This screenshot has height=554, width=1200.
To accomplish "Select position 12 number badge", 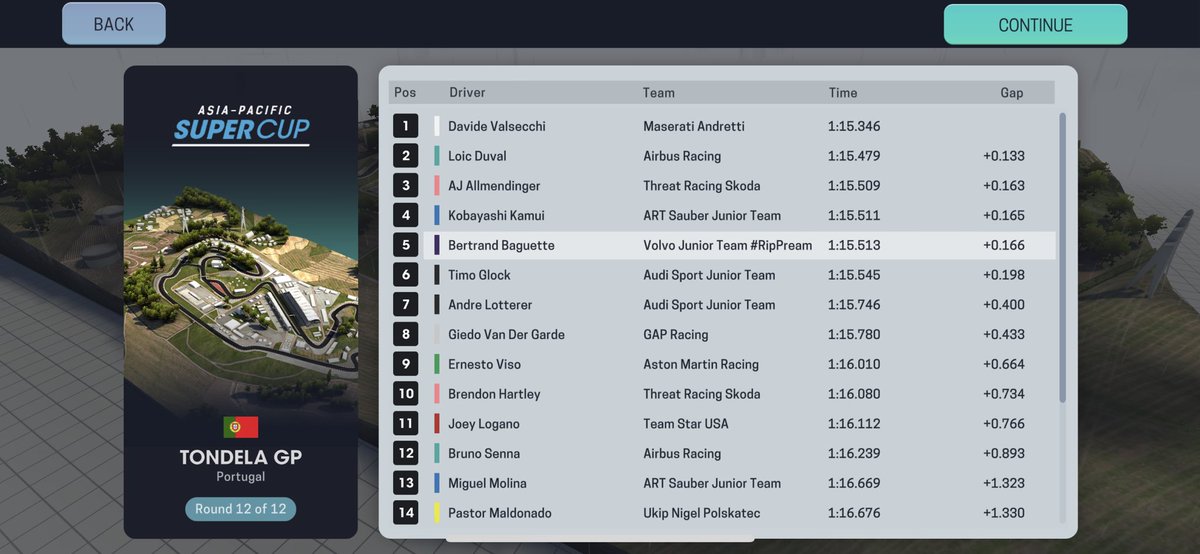I will (406, 453).
